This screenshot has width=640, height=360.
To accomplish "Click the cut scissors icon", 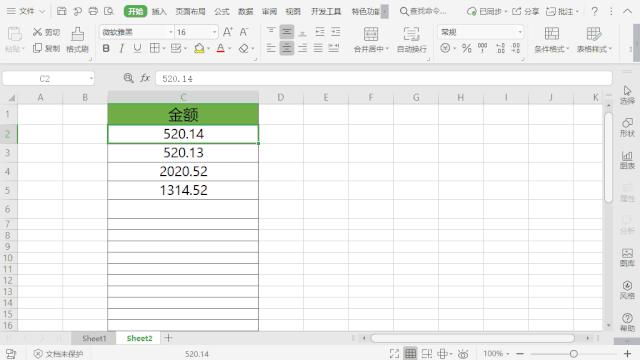I will tap(38, 32).
